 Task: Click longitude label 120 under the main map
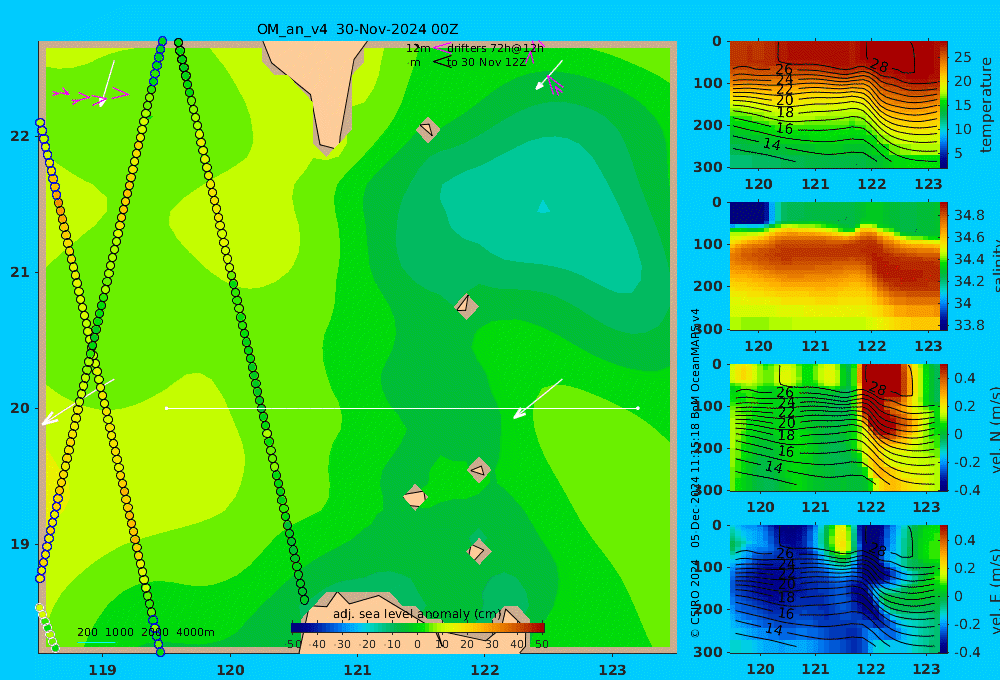coord(230,670)
